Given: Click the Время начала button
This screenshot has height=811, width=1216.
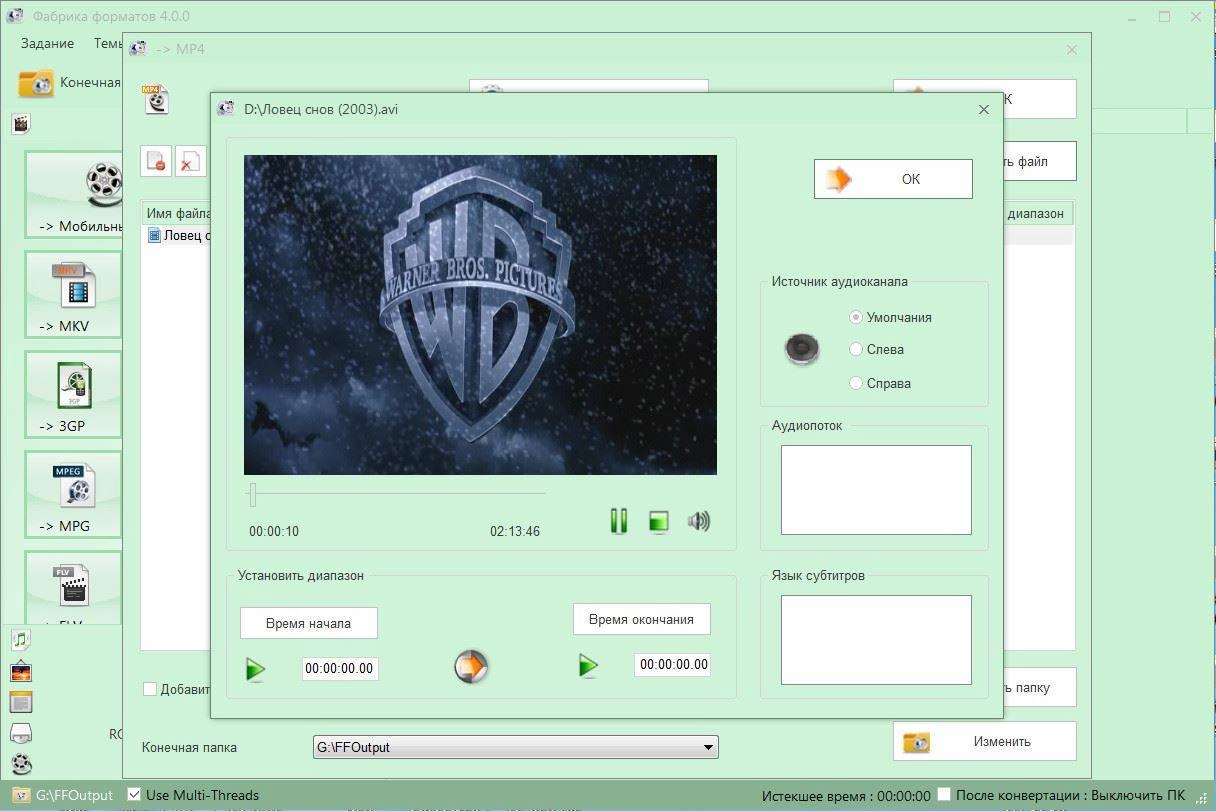Looking at the screenshot, I should point(309,623).
